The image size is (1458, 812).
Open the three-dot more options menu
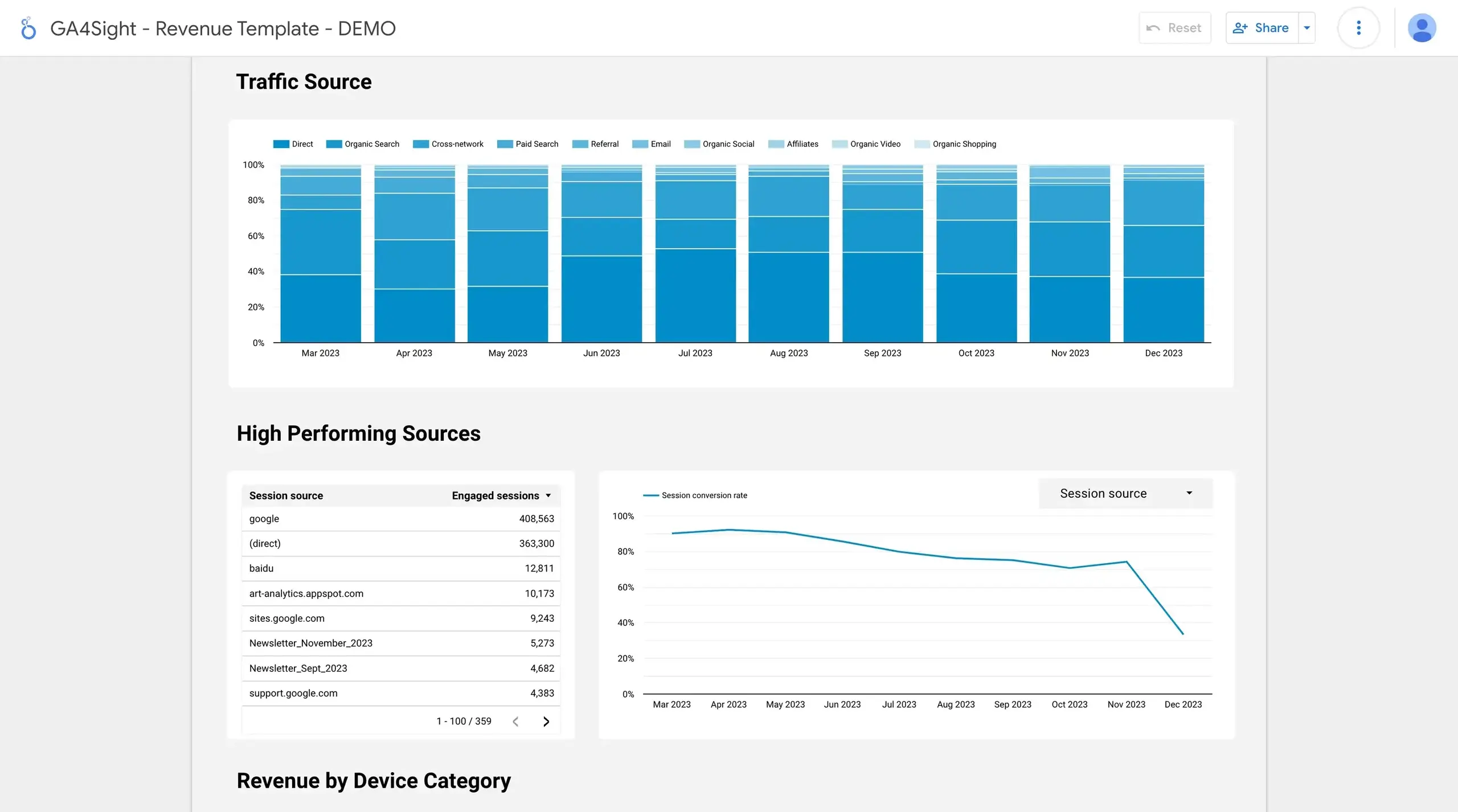pos(1358,28)
